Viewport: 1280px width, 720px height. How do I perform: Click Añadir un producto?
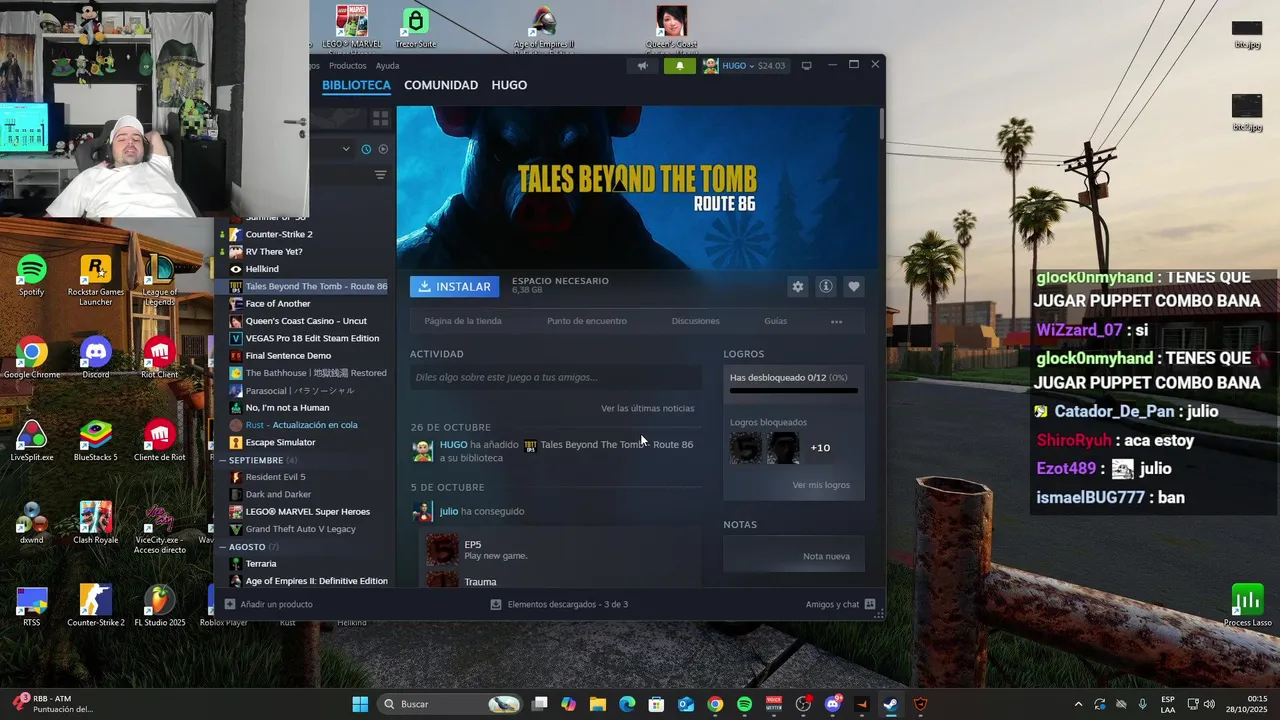click(x=269, y=605)
